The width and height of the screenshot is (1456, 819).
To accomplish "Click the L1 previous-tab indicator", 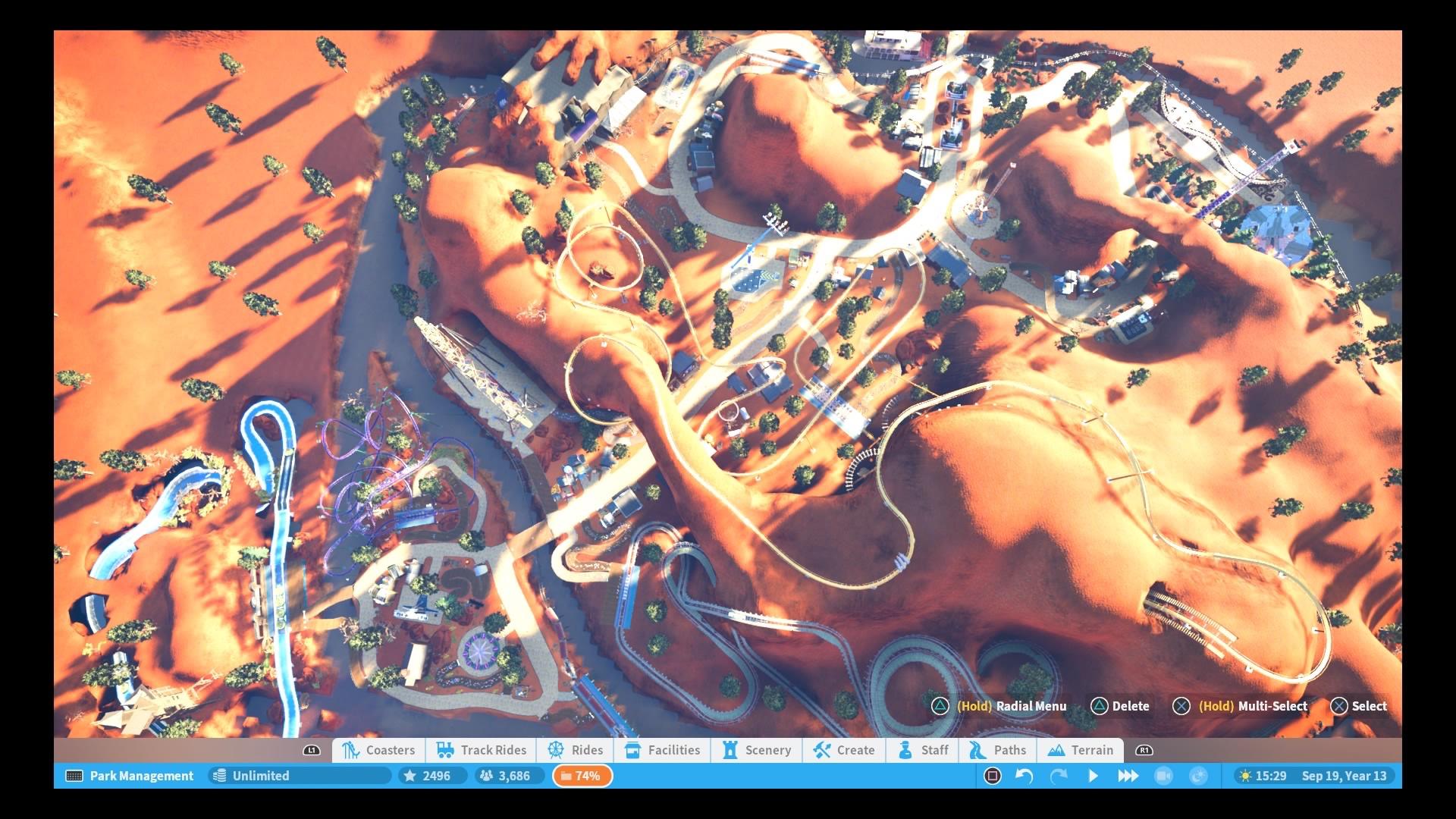I will point(311,750).
